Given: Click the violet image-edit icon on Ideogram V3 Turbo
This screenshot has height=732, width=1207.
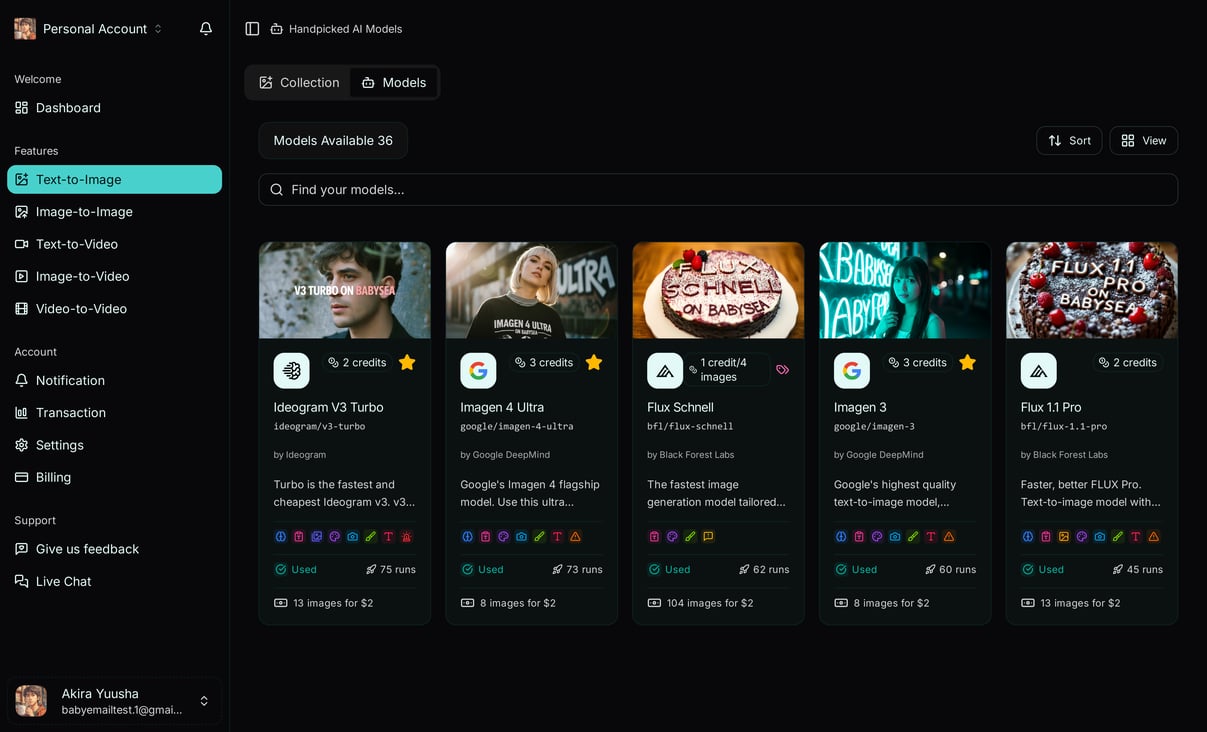Looking at the screenshot, I should click(317, 537).
